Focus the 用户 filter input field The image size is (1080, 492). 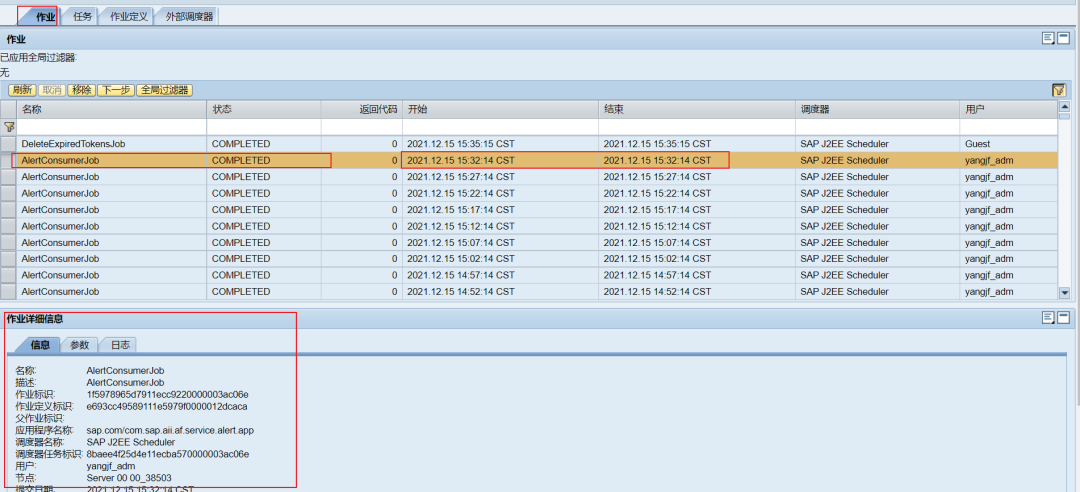[x=1008, y=127]
